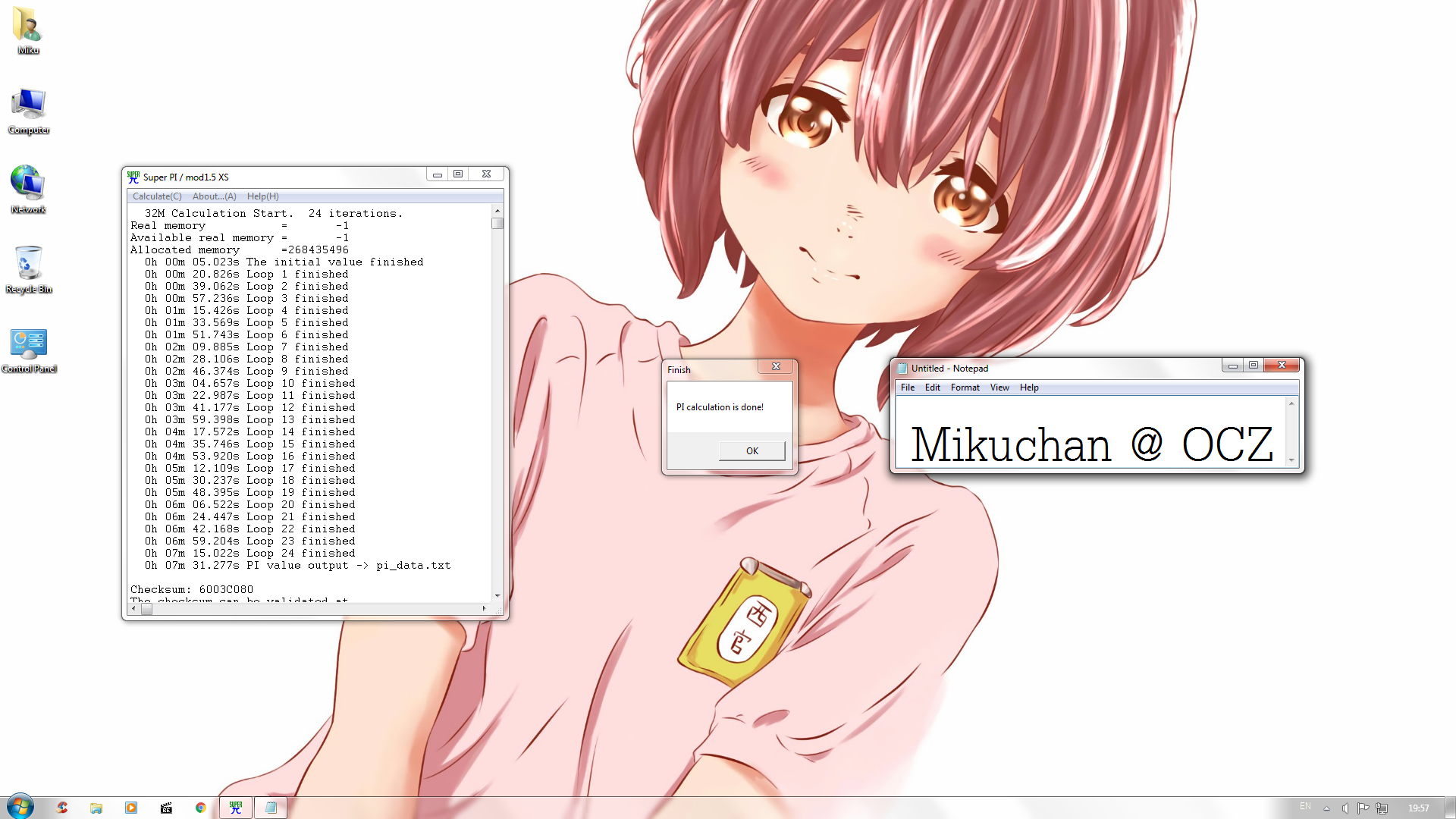Maximize the Super PI window
The width and height of the screenshot is (1456, 819).
coord(458,174)
